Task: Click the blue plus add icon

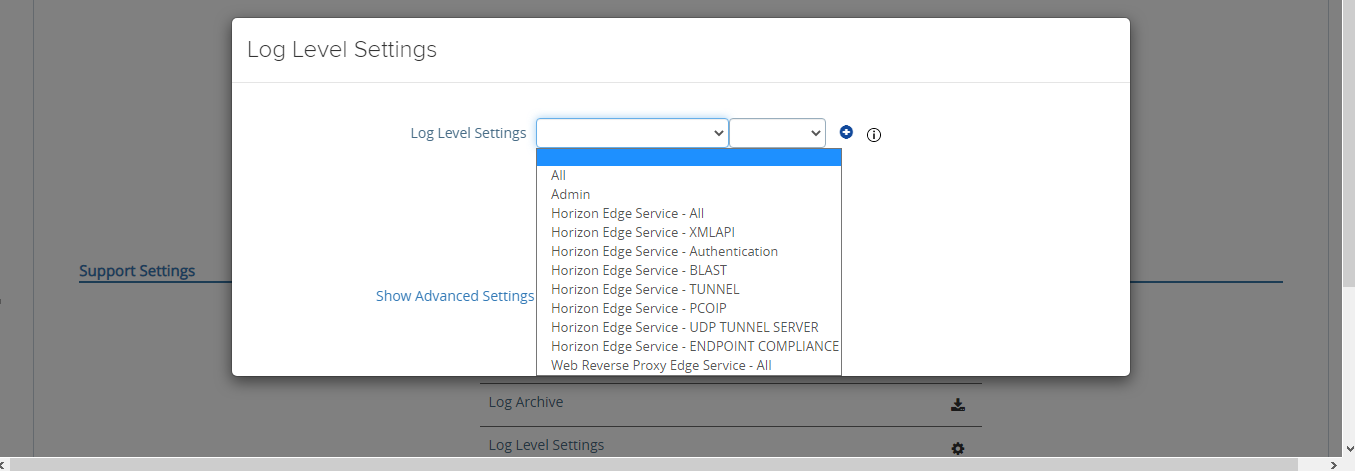Action: tap(846, 132)
